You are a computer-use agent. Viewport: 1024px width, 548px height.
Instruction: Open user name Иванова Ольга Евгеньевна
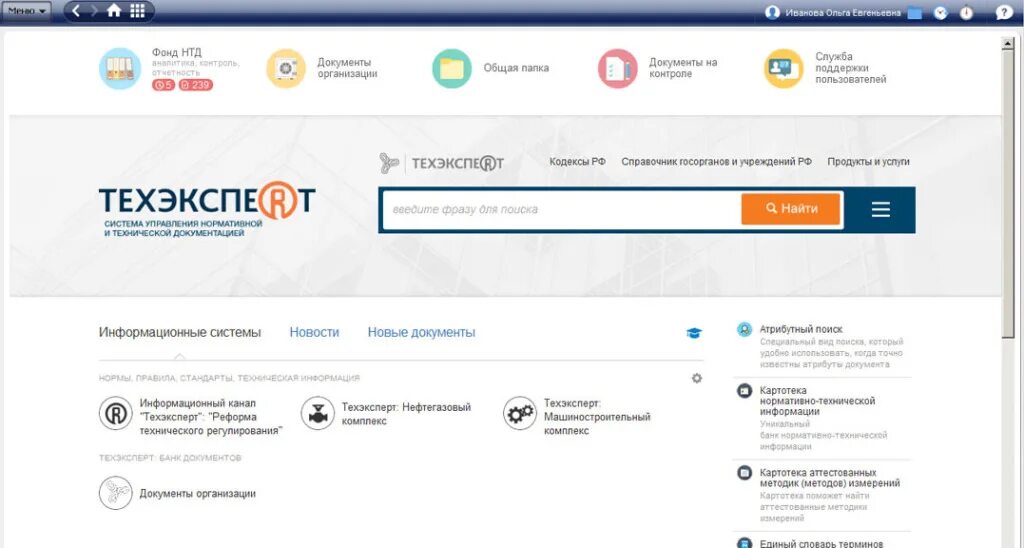point(843,13)
